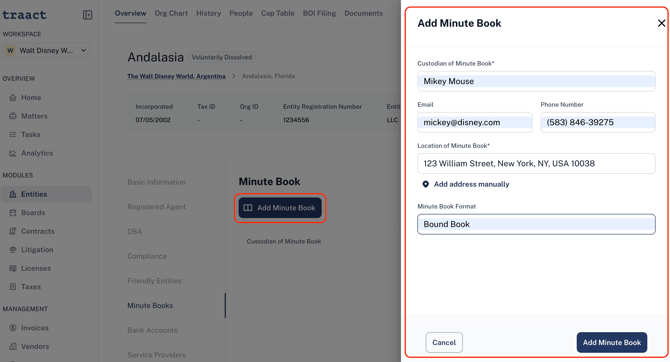
Task: Select Service Providers section
Action: (156, 355)
